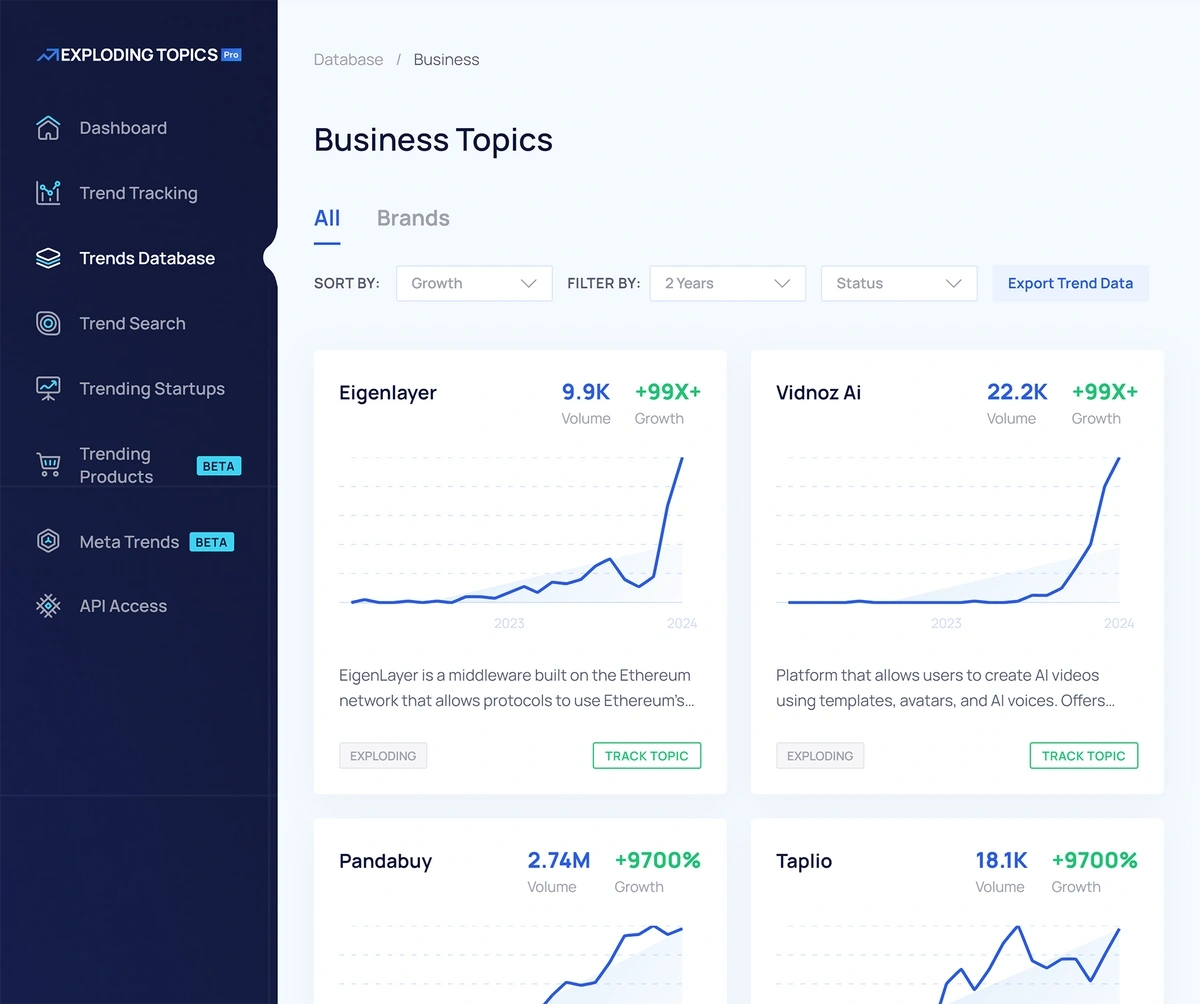Click the Database breadcrumb link
Viewport: 1200px width, 1004px height.
click(x=348, y=60)
